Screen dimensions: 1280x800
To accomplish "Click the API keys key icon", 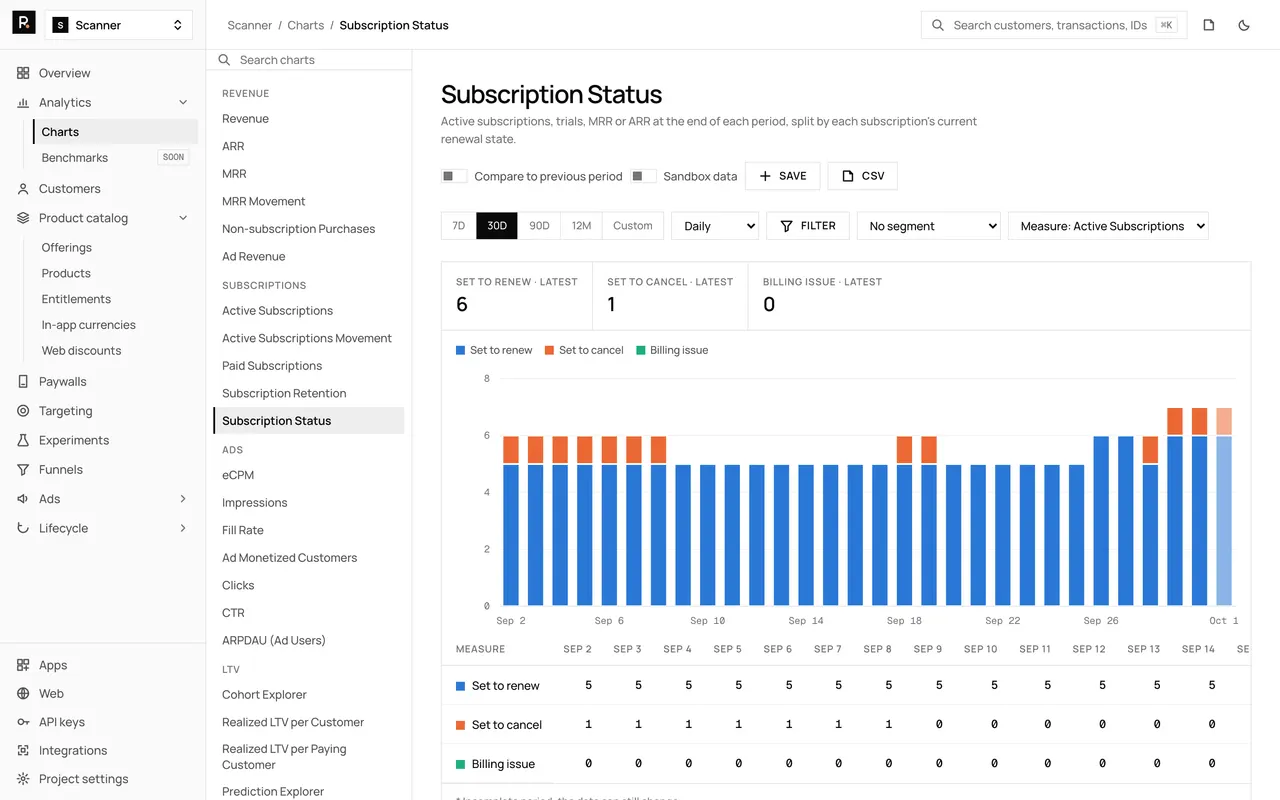I will [23, 722].
